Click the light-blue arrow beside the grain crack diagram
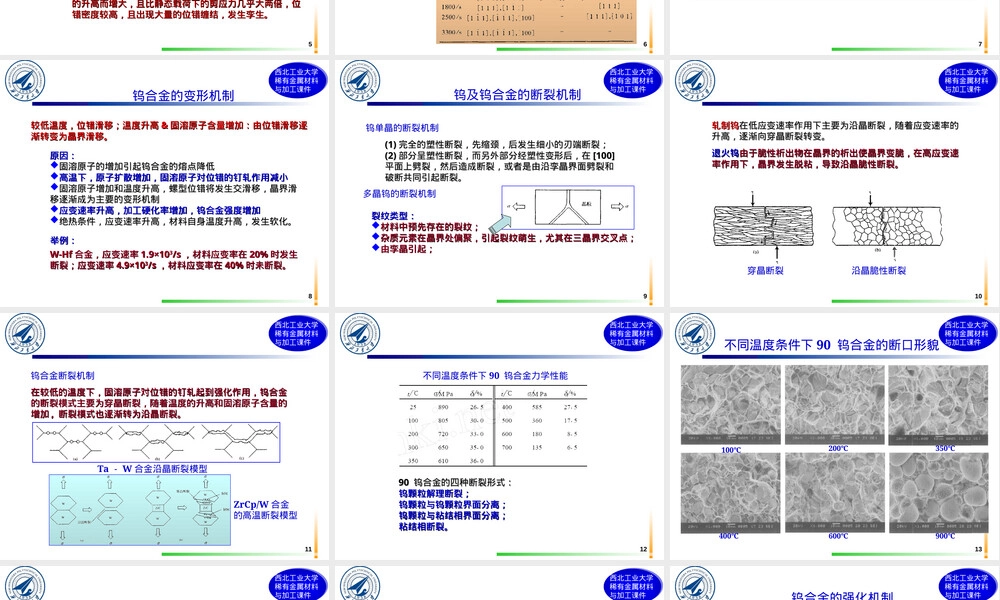The width and height of the screenshot is (1000, 600). [x=500, y=223]
